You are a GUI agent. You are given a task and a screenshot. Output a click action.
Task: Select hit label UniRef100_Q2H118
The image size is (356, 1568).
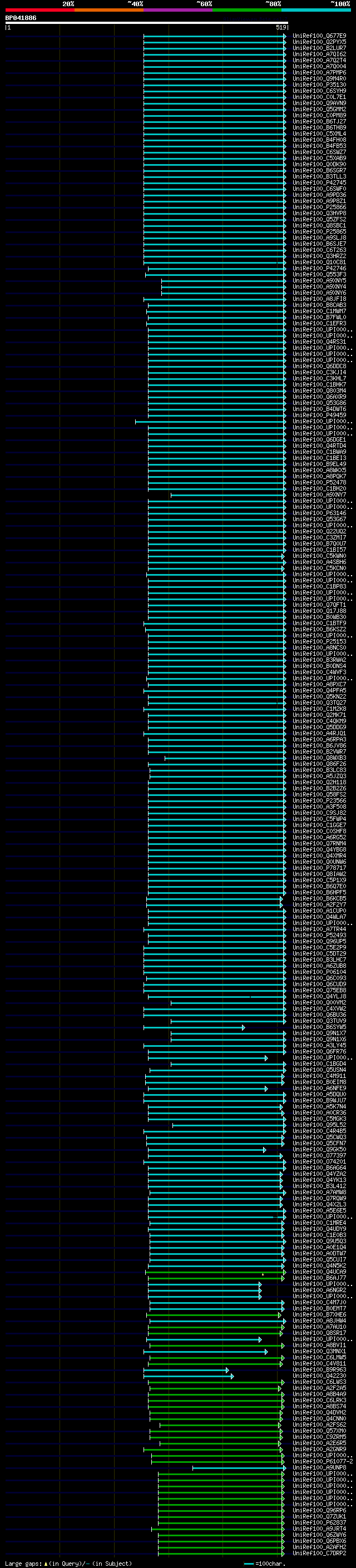click(x=319, y=783)
